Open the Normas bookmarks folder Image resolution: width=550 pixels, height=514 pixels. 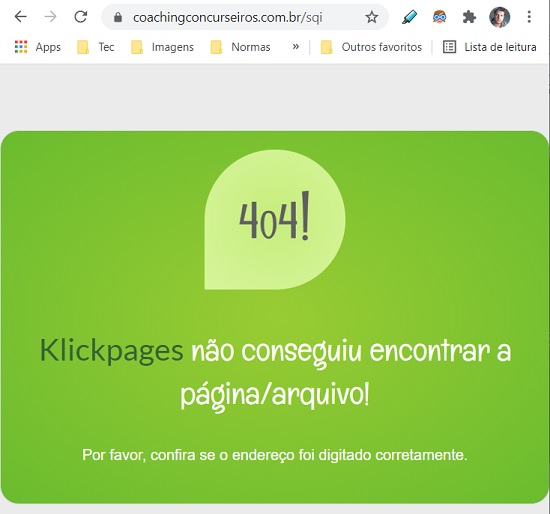coord(241,47)
